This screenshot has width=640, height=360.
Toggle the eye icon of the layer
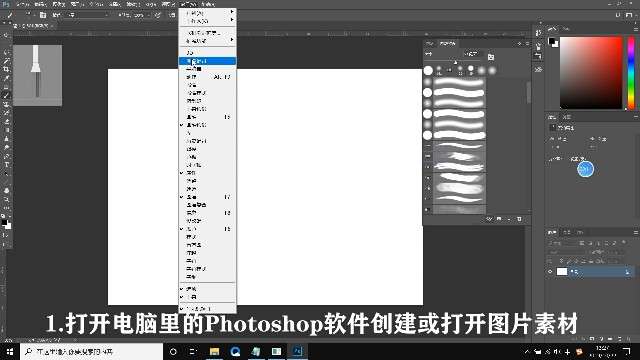(x=550, y=271)
